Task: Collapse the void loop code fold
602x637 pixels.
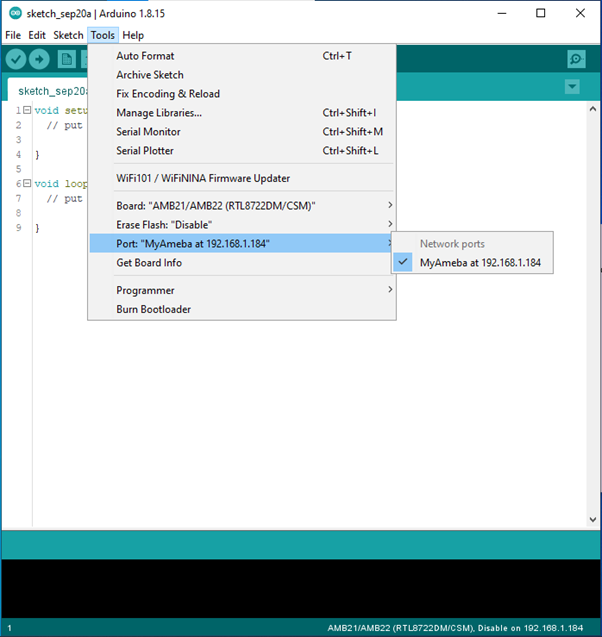Action: [x=27, y=183]
